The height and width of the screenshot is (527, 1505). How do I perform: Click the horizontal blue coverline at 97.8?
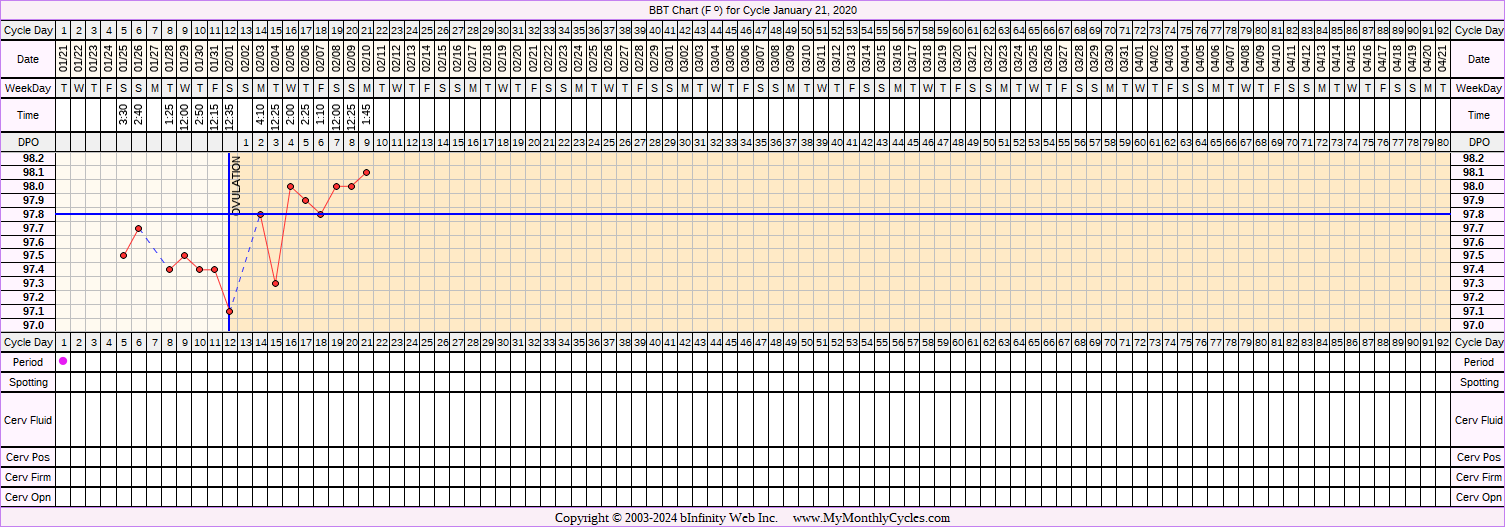(x=800, y=214)
